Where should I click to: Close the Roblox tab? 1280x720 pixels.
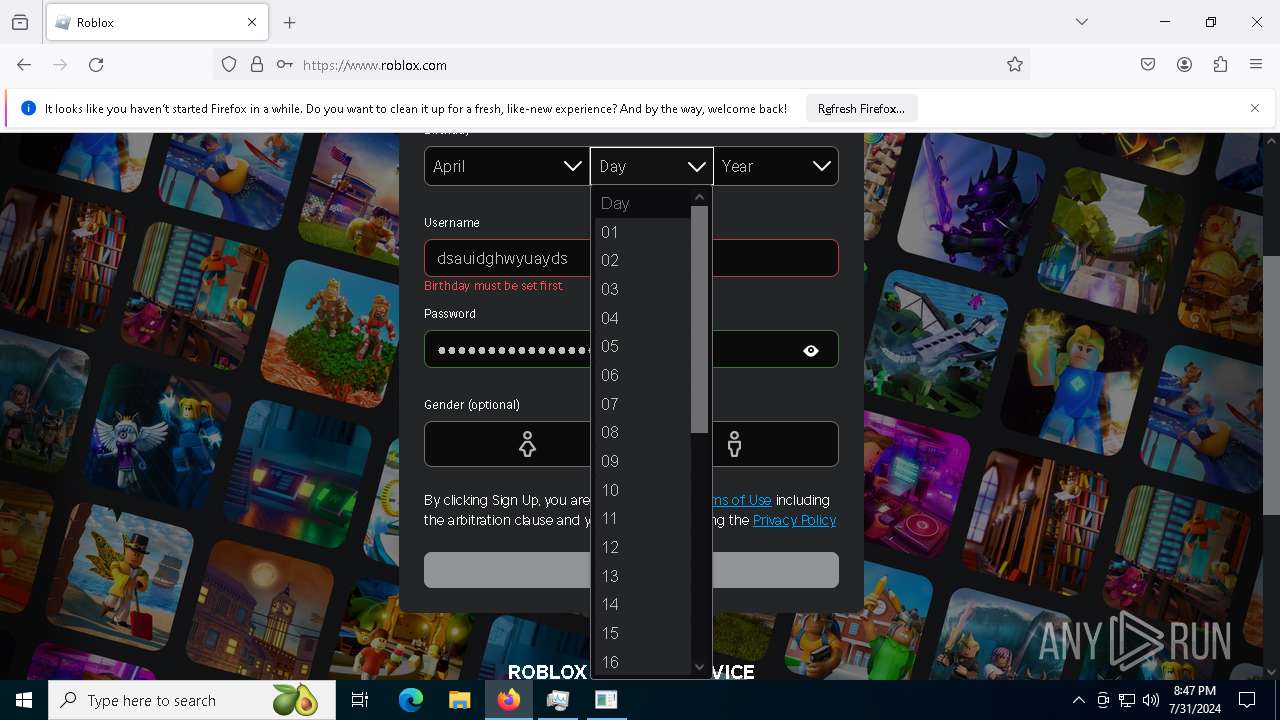click(252, 22)
